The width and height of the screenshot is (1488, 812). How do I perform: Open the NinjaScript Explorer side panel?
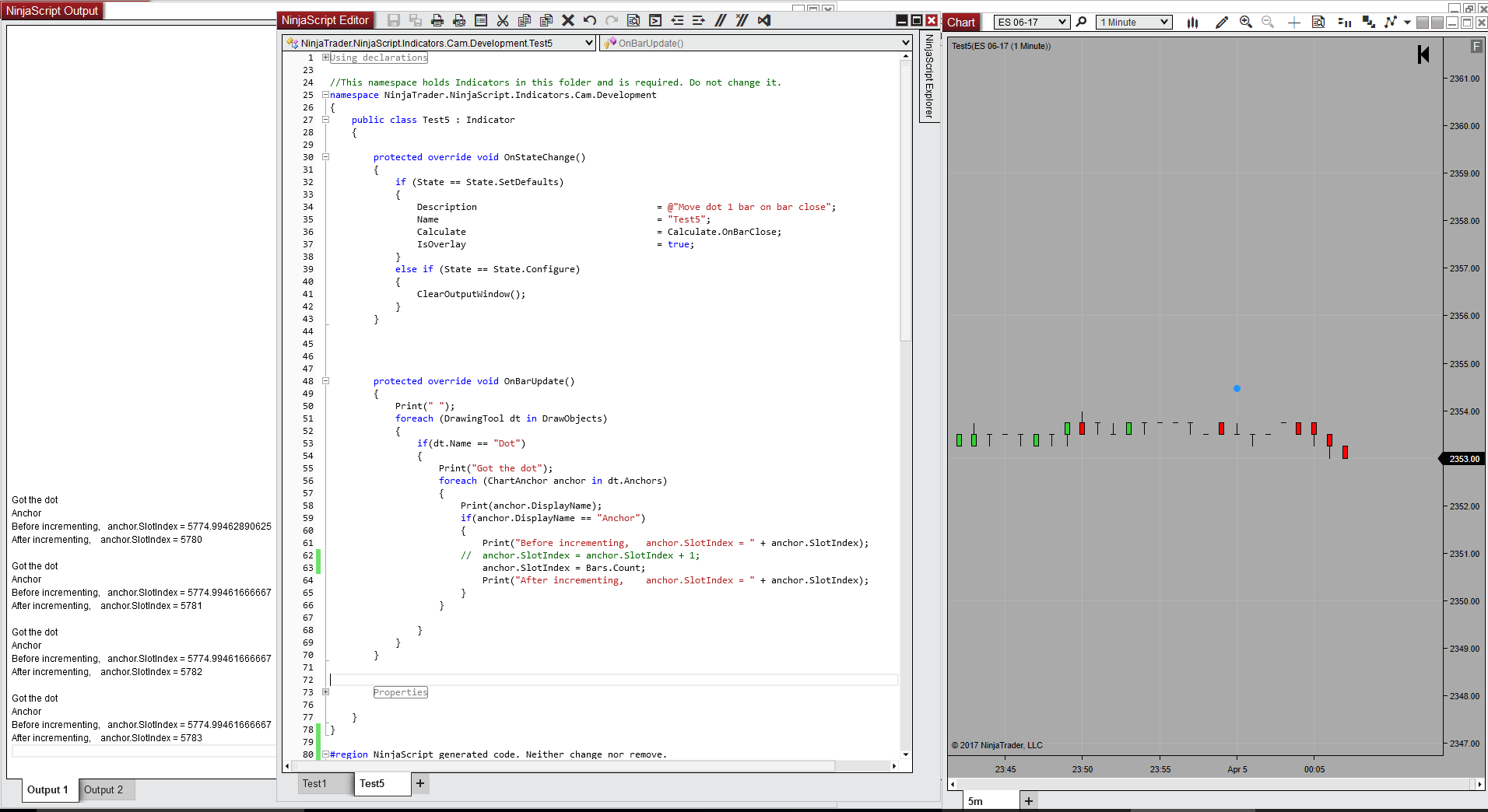(x=929, y=76)
